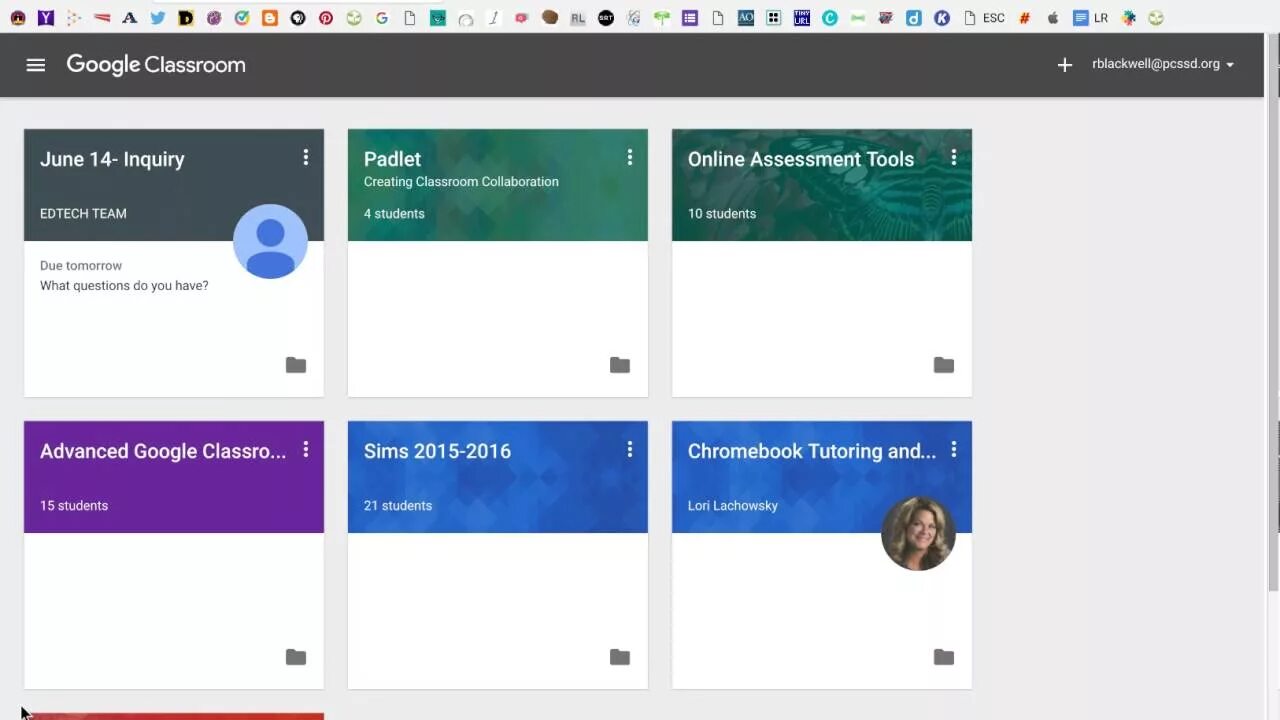Viewport: 1280px width, 720px height.
Task: Open the ESC bookmark
Action: click(984, 17)
